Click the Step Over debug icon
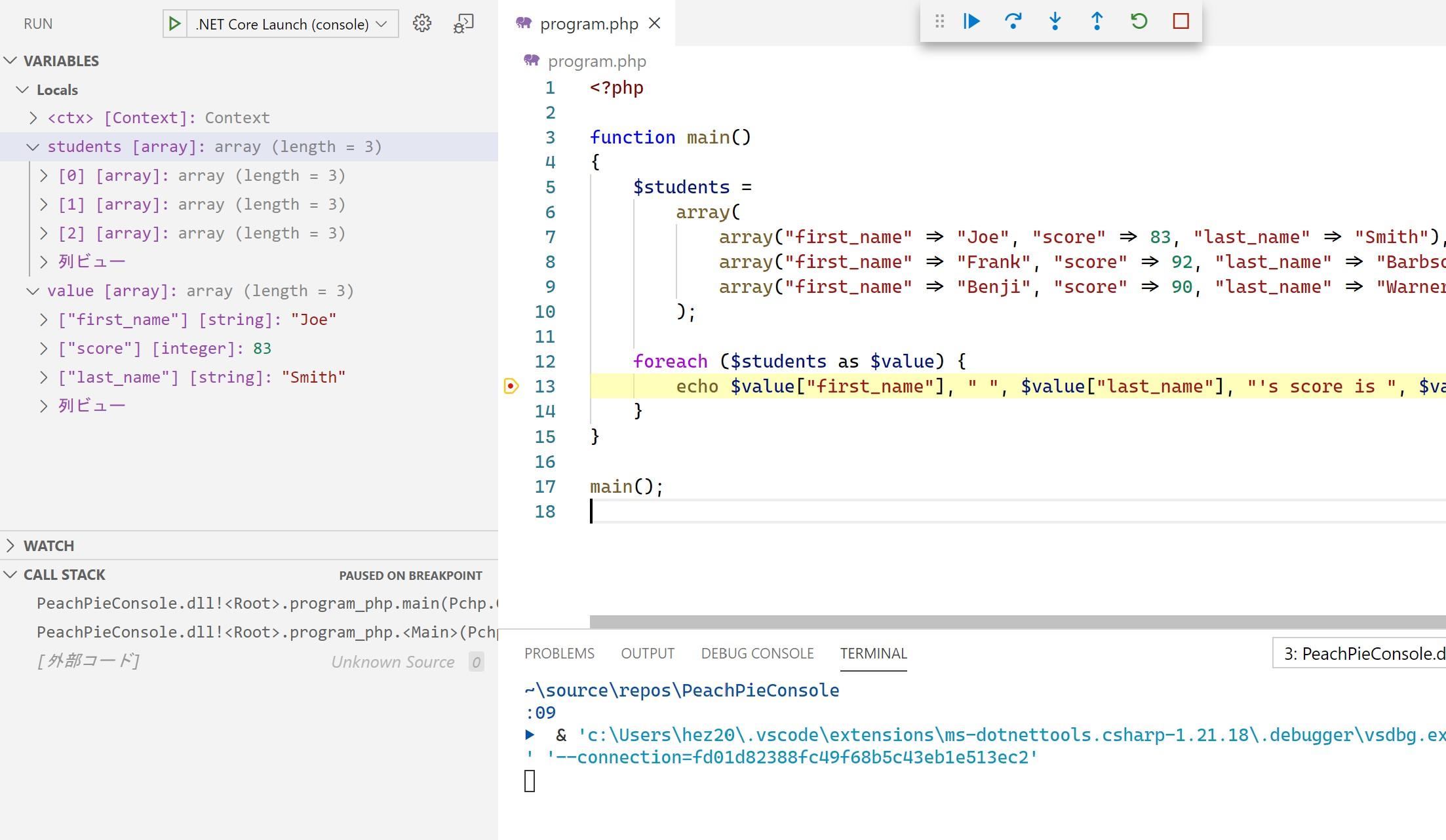 (1013, 20)
